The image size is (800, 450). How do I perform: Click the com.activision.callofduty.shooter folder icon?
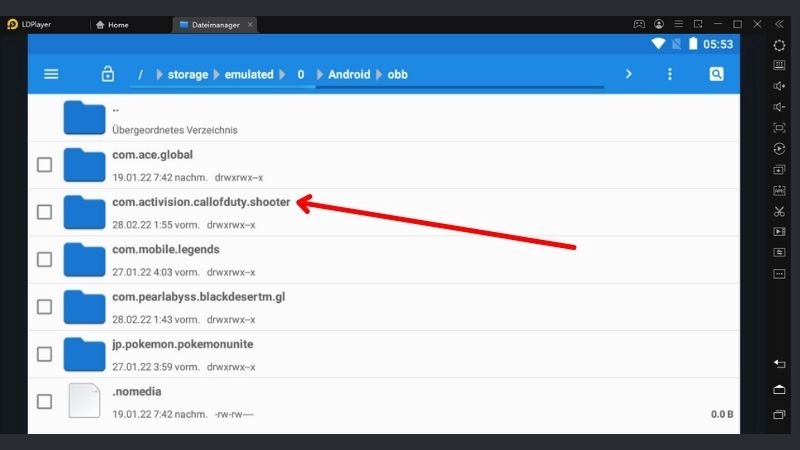(x=84, y=212)
